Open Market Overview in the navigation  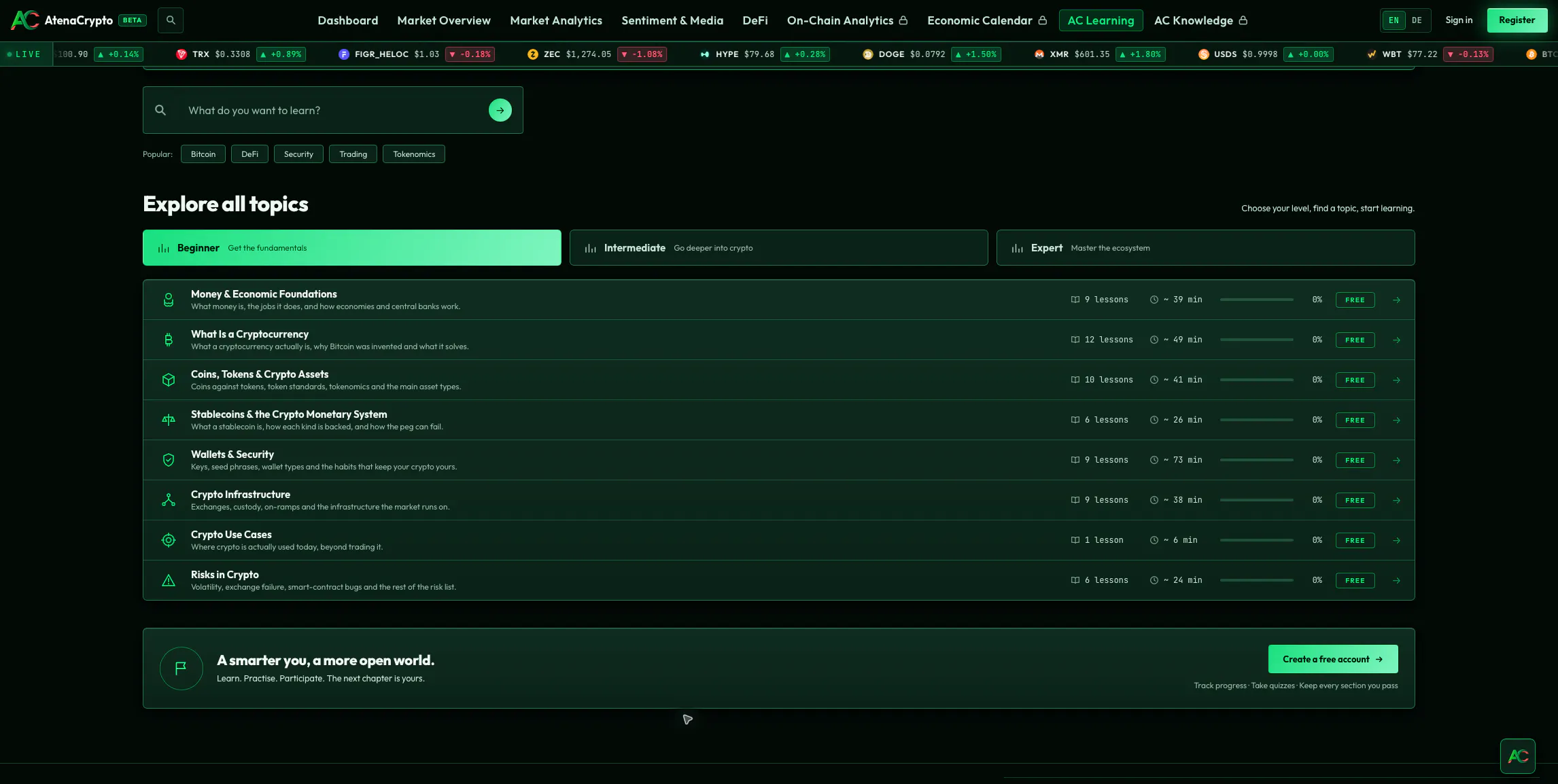444,20
